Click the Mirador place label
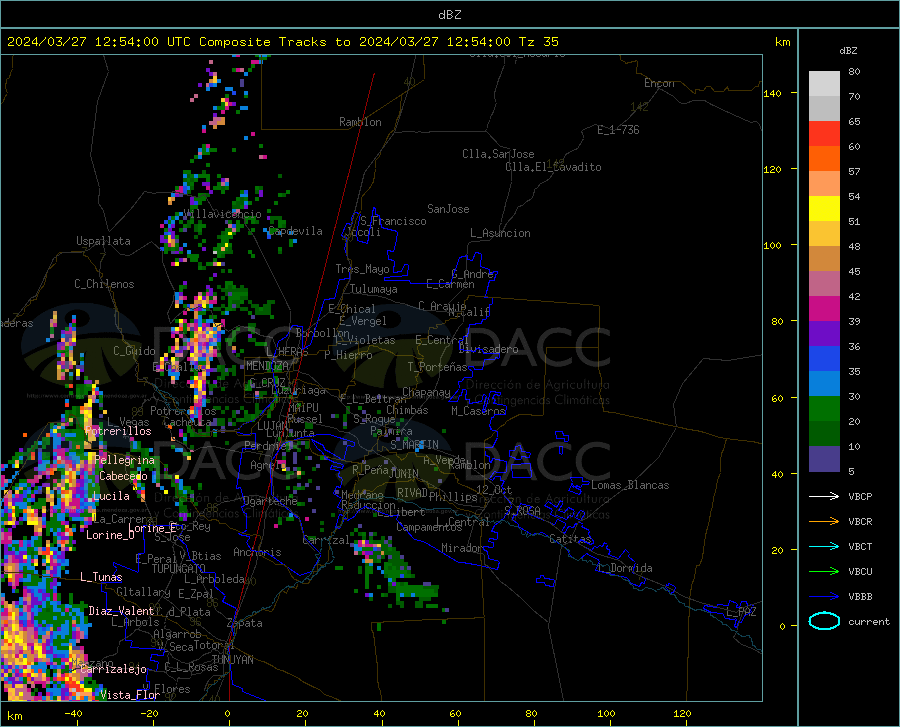900x727 pixels. (x=461, y=548)
